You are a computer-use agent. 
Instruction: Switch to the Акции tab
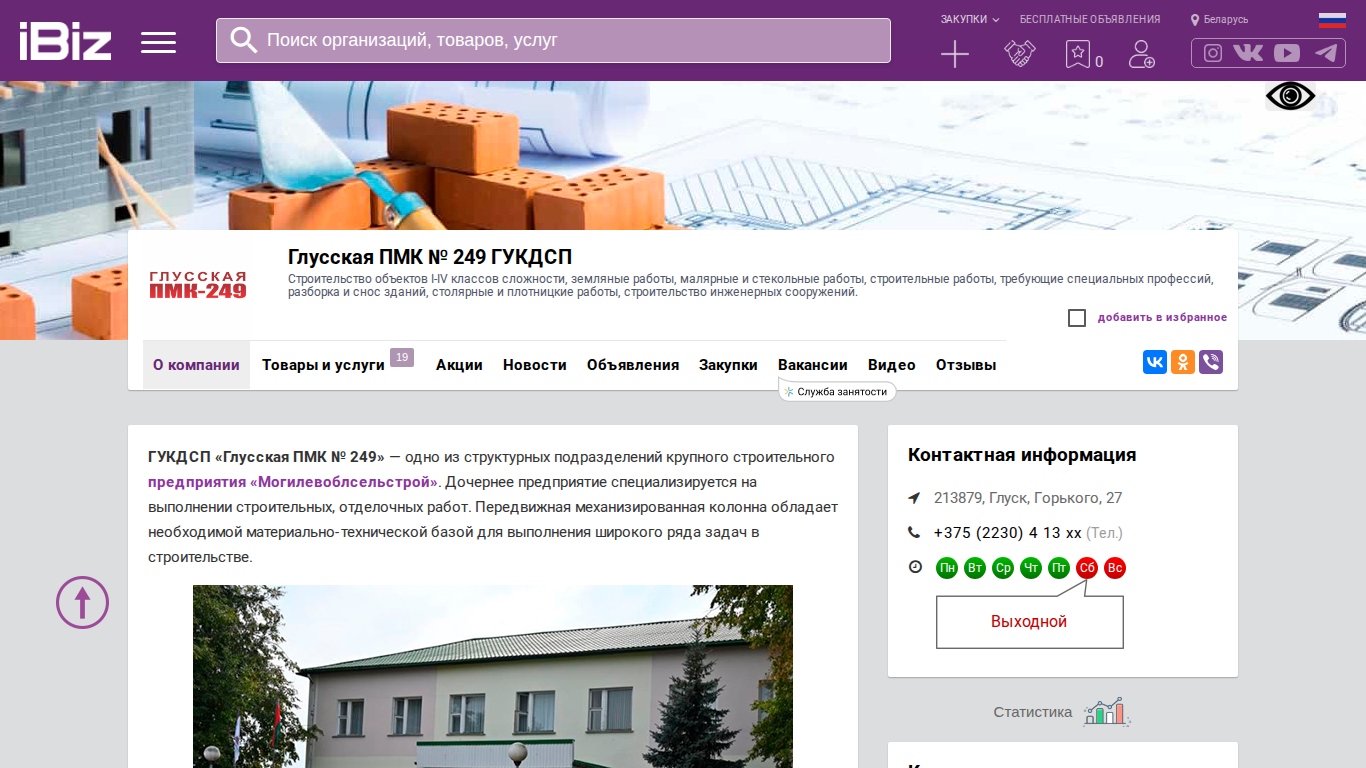coord(459,365)
